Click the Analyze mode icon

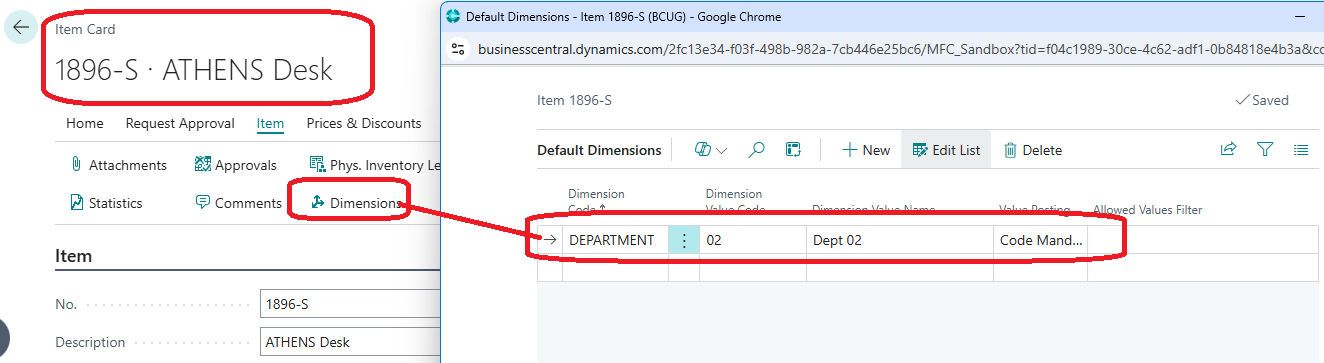point(793,150)
